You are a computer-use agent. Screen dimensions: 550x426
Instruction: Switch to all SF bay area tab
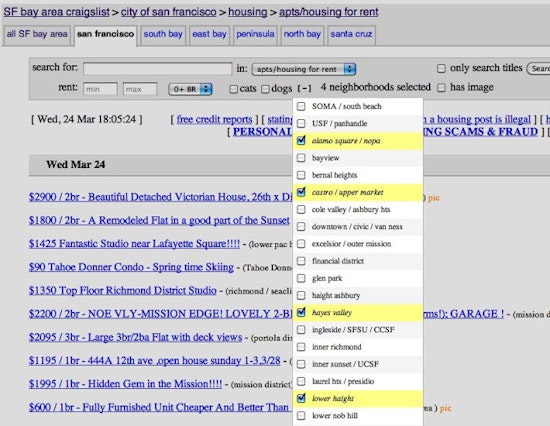click(37, 34)
